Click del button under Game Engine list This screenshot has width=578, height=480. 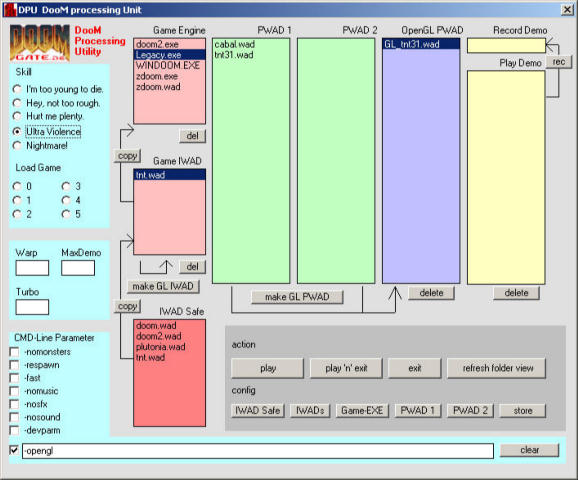point(192,136)
